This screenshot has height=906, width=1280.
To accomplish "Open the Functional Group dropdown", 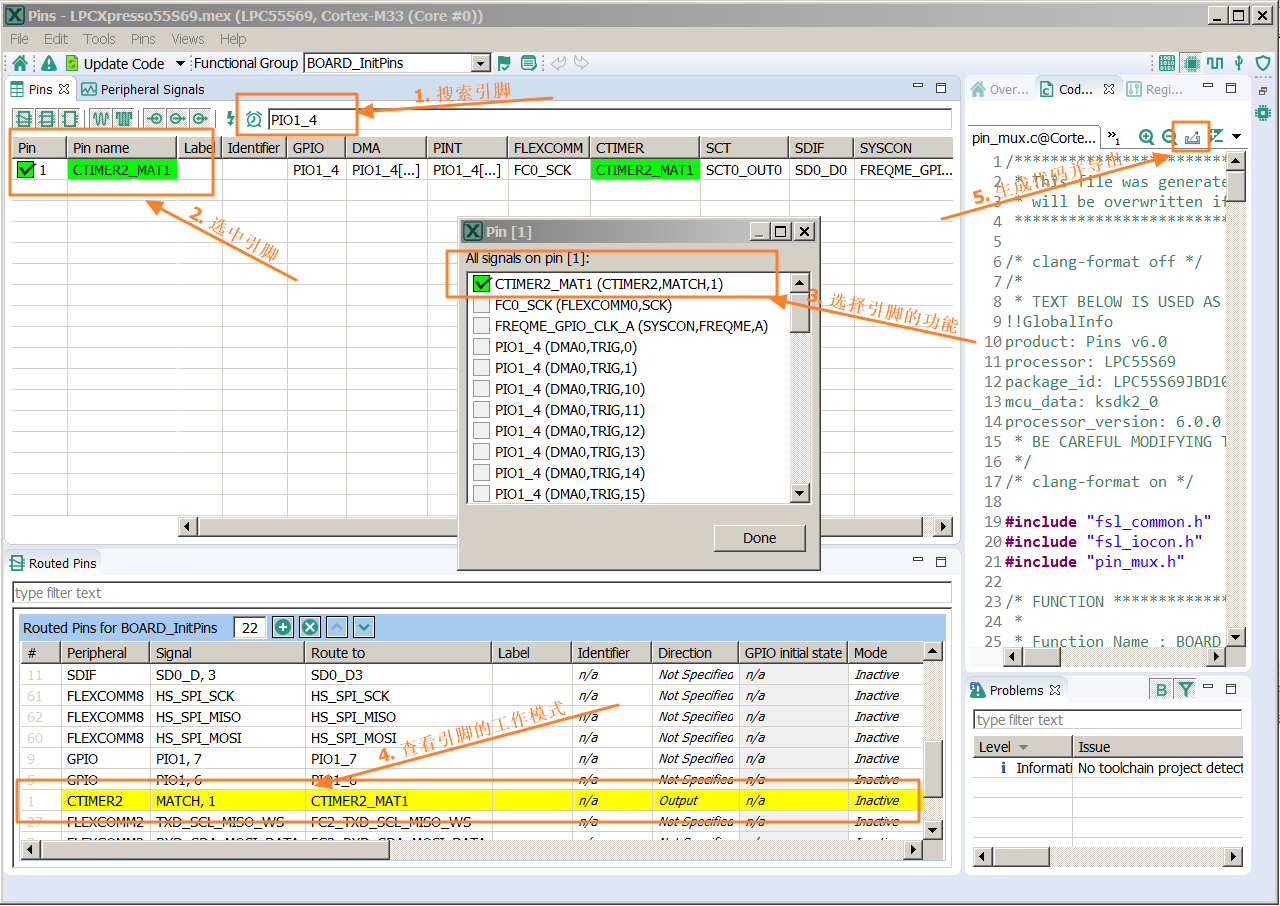I will (480, 63).
